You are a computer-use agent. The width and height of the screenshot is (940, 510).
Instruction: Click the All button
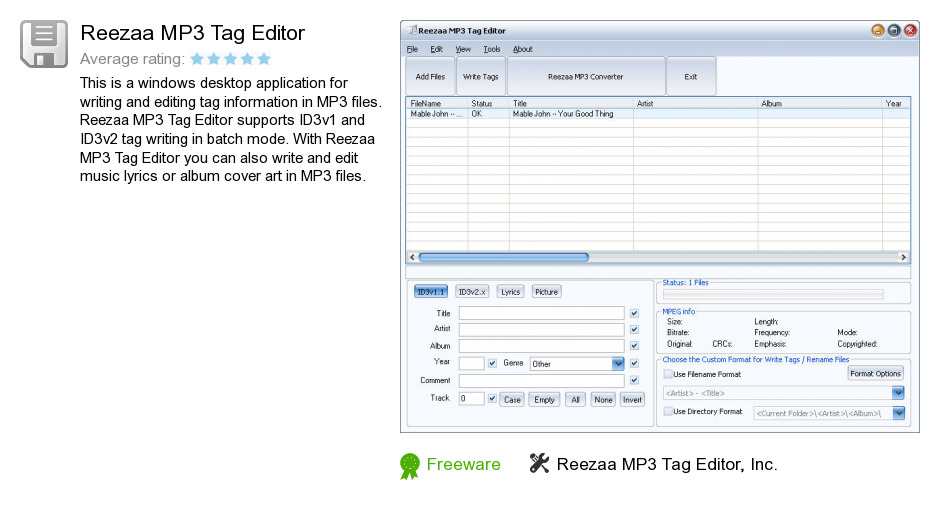click(576, 400)
